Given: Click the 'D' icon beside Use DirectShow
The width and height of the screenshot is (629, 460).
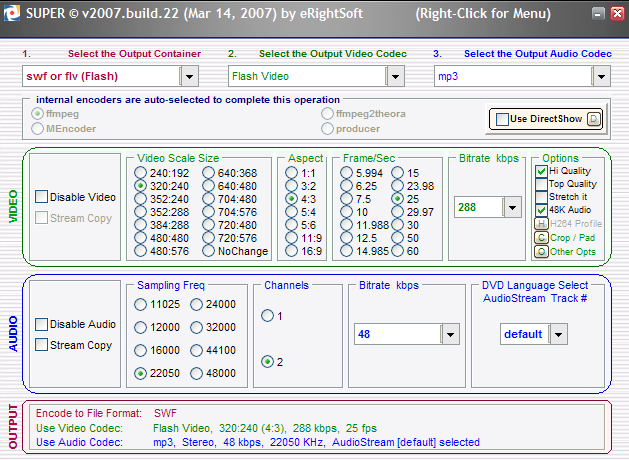Looking at the screenshot, I should pyautogui.click(x=593, y=119).
